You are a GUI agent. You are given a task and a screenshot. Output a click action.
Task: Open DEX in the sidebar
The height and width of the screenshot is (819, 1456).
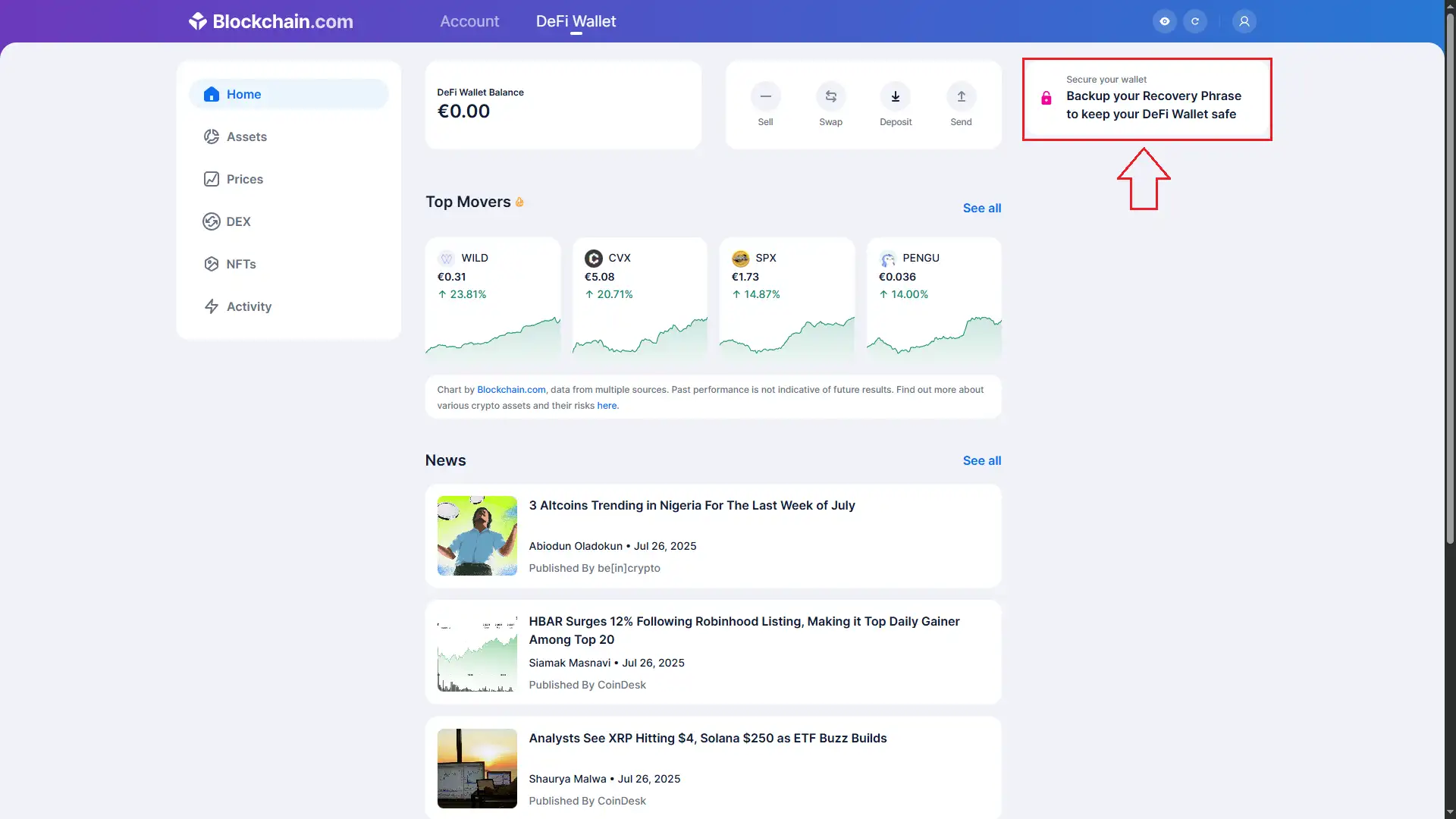coord(288,221)
